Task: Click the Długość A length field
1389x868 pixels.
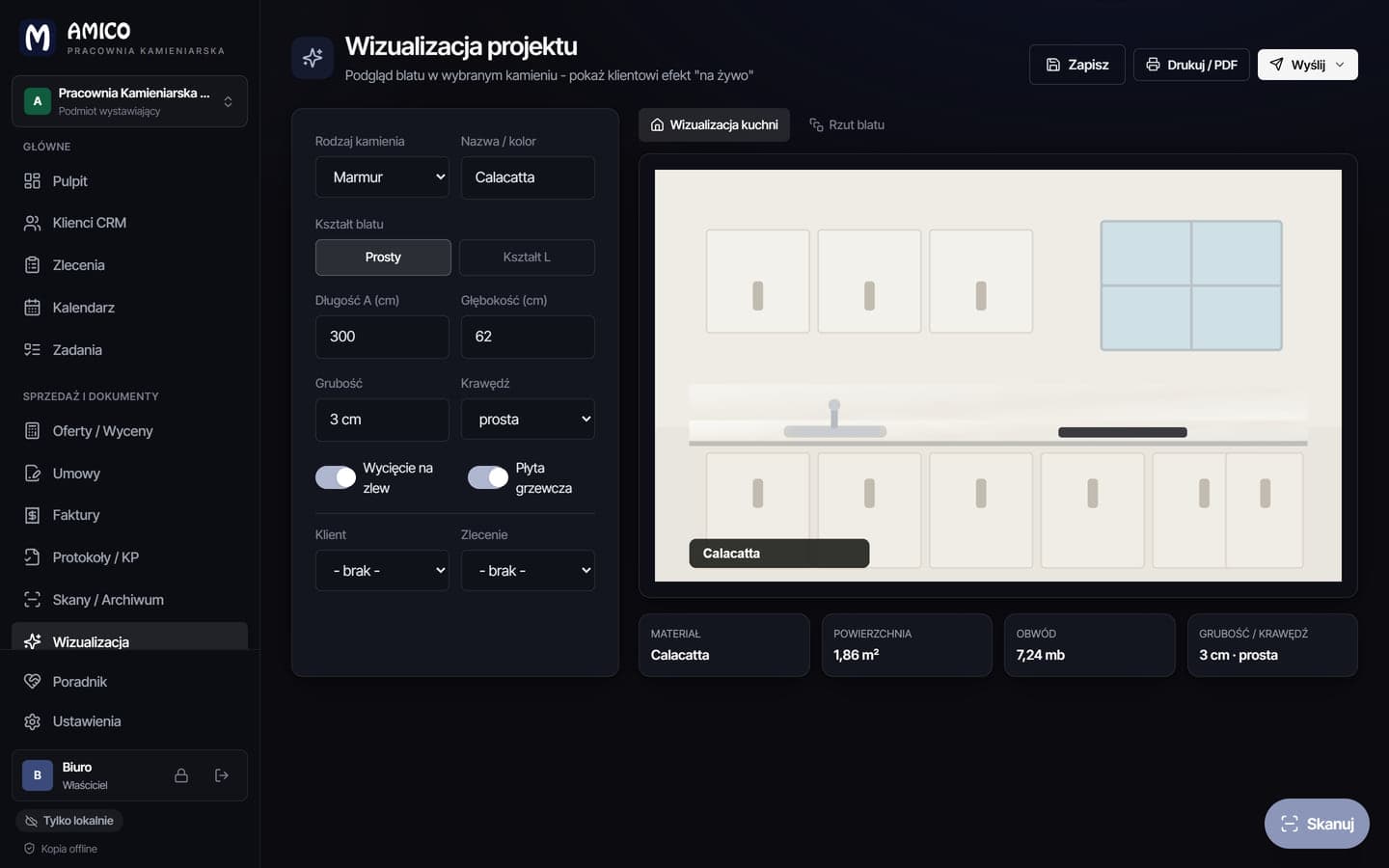Action: (x=382, y=337)
